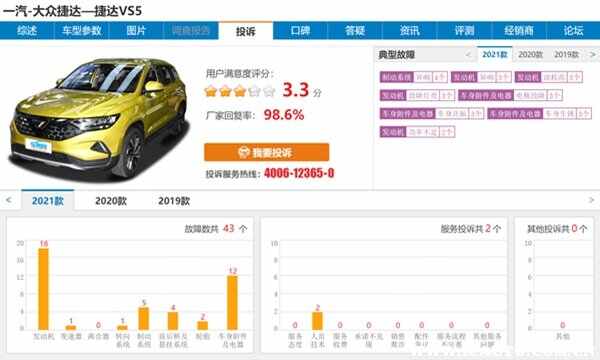Click the 一汽-大众捷达—捷达VS5 page title
Viewport: 600px width, 360px height.
click(72, 11)
